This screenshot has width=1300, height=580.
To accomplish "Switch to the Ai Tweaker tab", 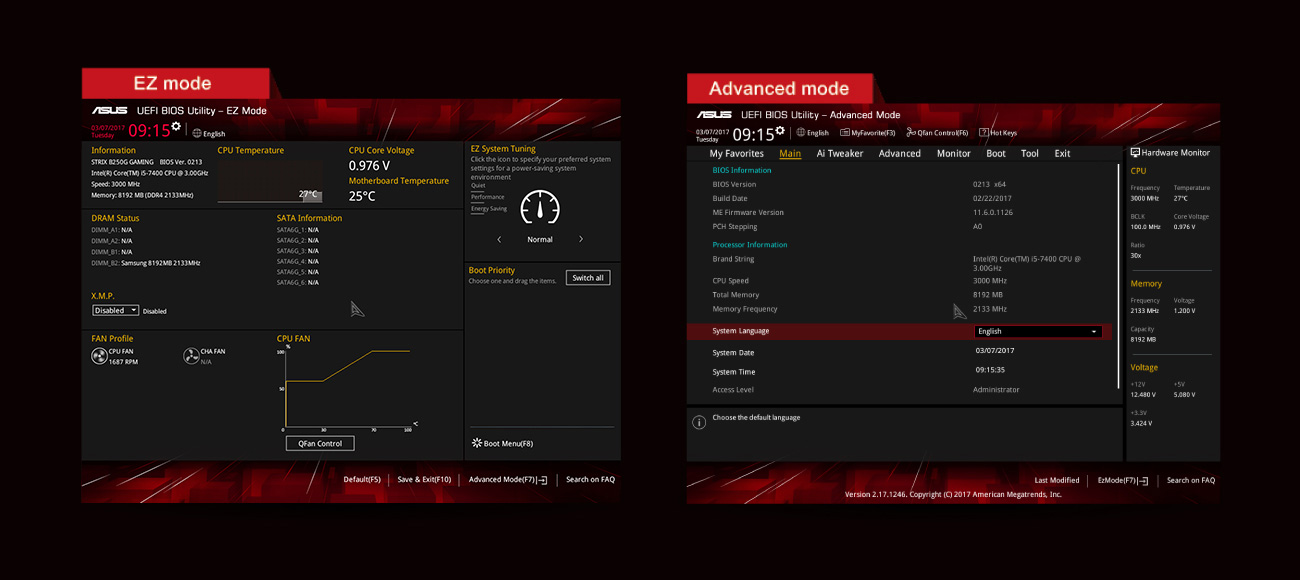I will 839,154.
